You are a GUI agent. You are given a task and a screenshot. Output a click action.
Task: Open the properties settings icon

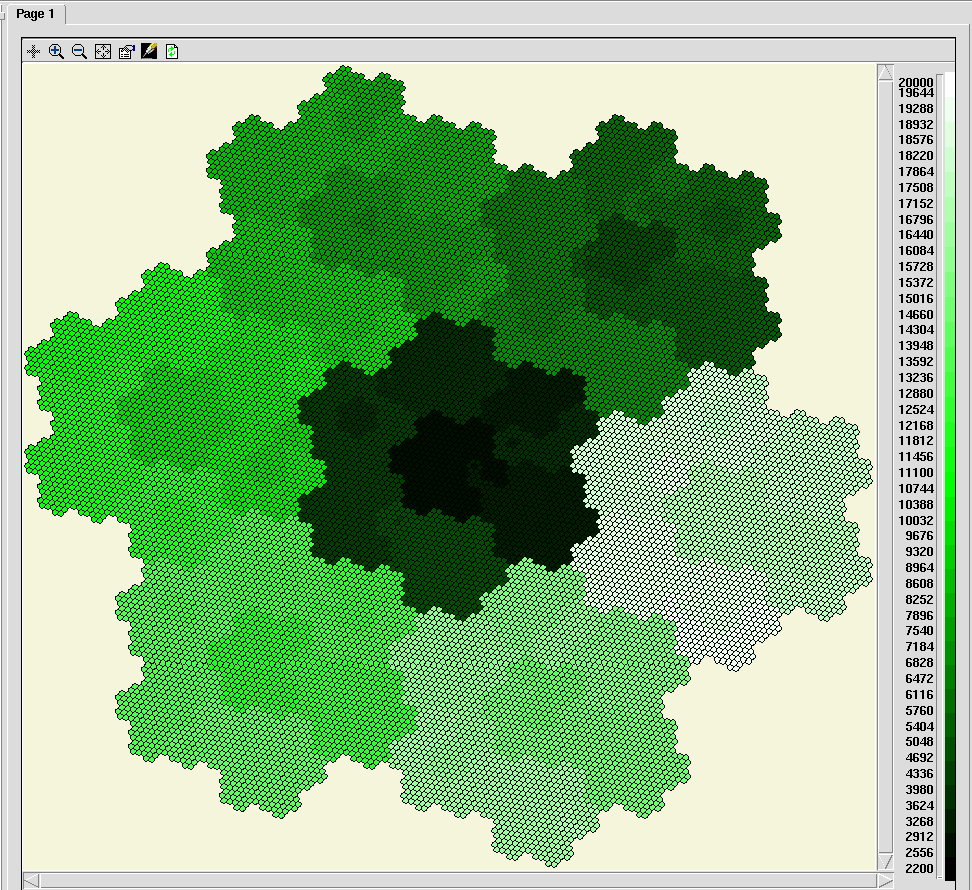[126, 51]
